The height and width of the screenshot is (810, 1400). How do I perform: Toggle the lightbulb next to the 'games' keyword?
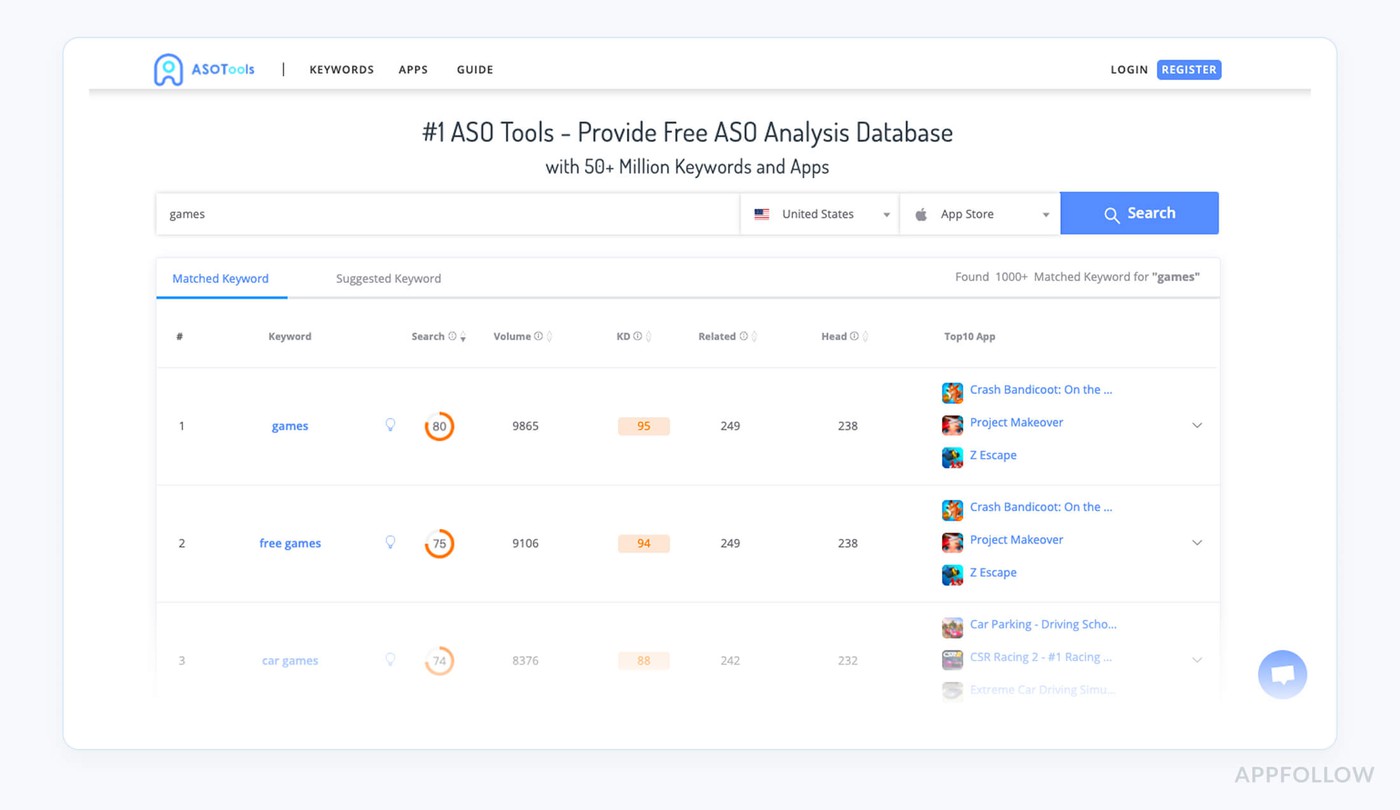tap(390, 425)
